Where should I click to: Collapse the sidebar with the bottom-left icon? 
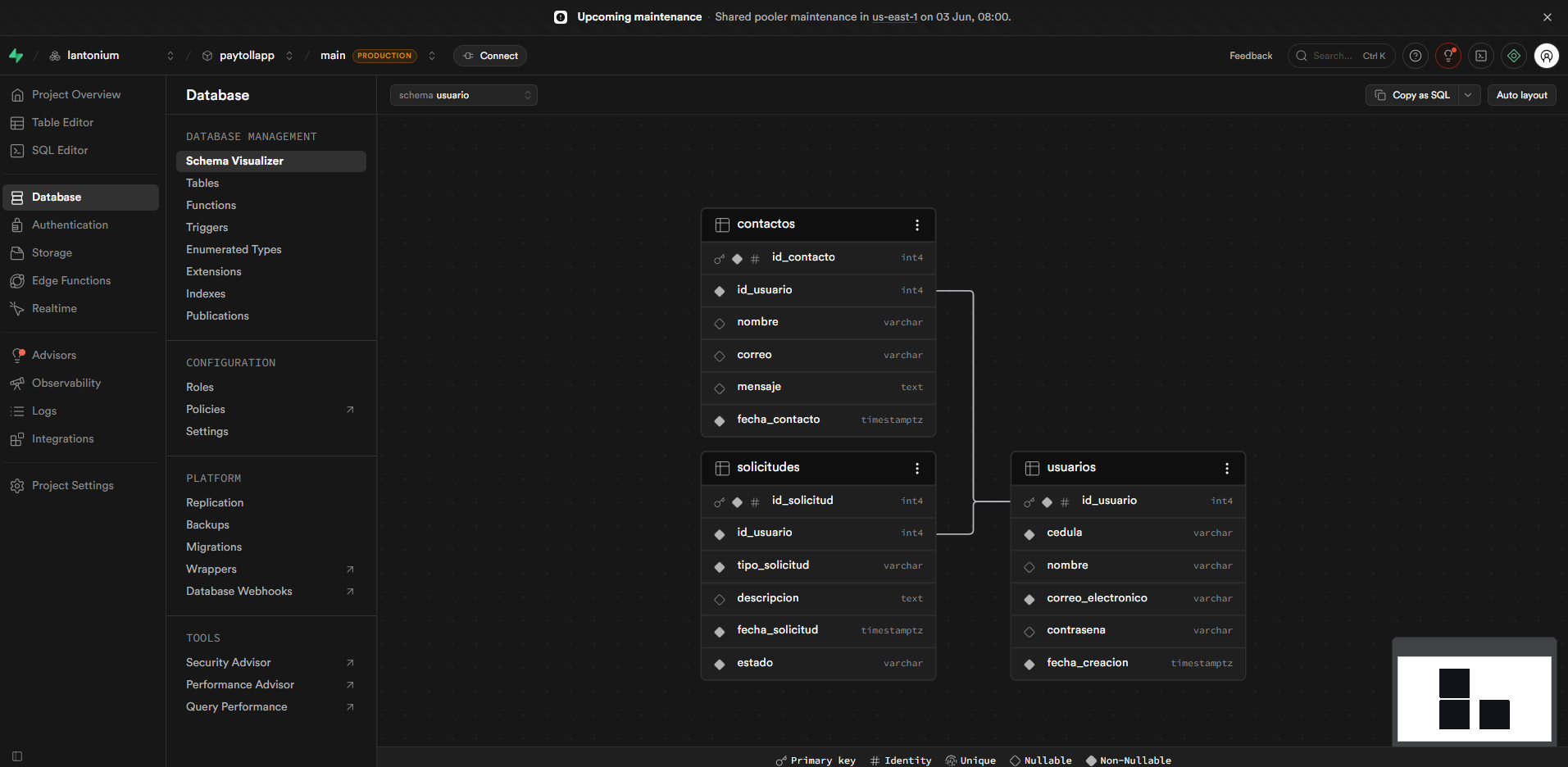pos(17,756)
